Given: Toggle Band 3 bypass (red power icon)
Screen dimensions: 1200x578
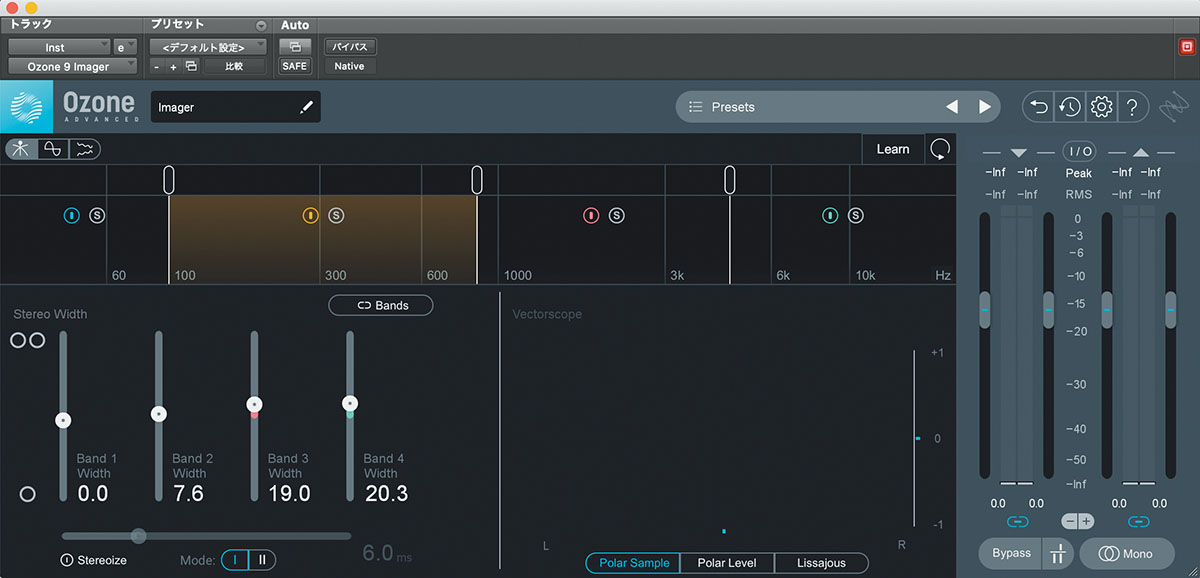Looking at the screenshot, I should (x=591, y=215).
